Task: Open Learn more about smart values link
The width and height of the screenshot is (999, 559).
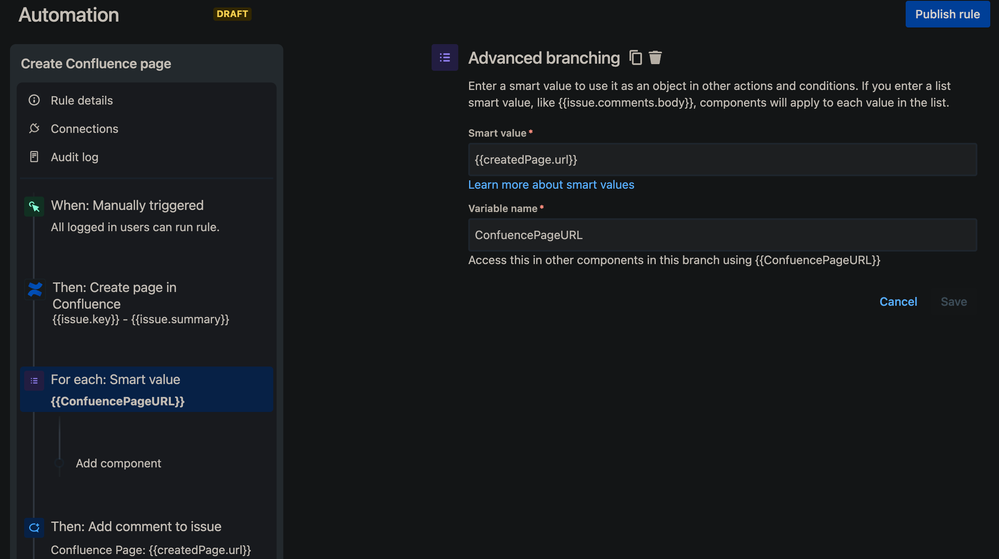Action: (x=551, y=184)
